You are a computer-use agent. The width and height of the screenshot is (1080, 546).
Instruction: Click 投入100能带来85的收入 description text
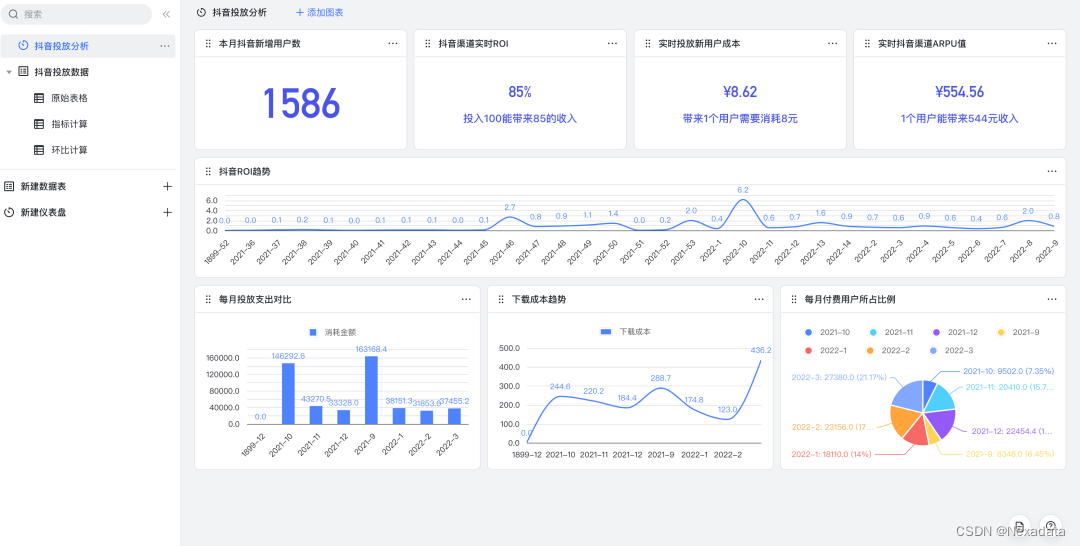(520, 118)
